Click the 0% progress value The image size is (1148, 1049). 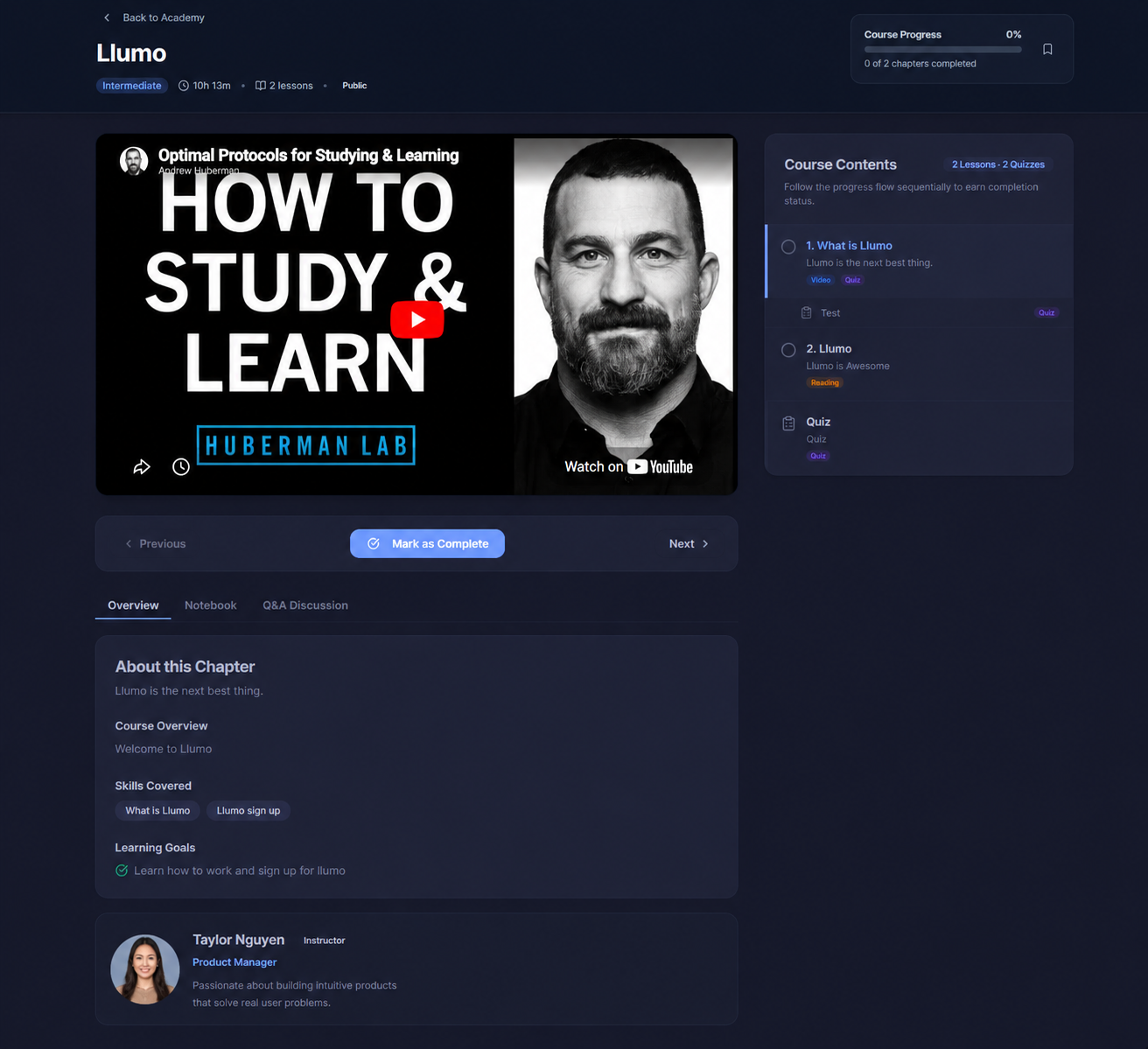(x=1013, y=35)
